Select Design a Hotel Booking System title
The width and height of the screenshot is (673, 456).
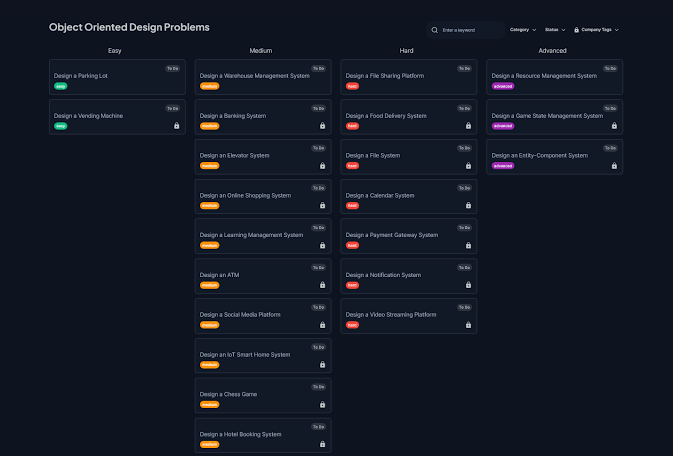pos(240,434)
